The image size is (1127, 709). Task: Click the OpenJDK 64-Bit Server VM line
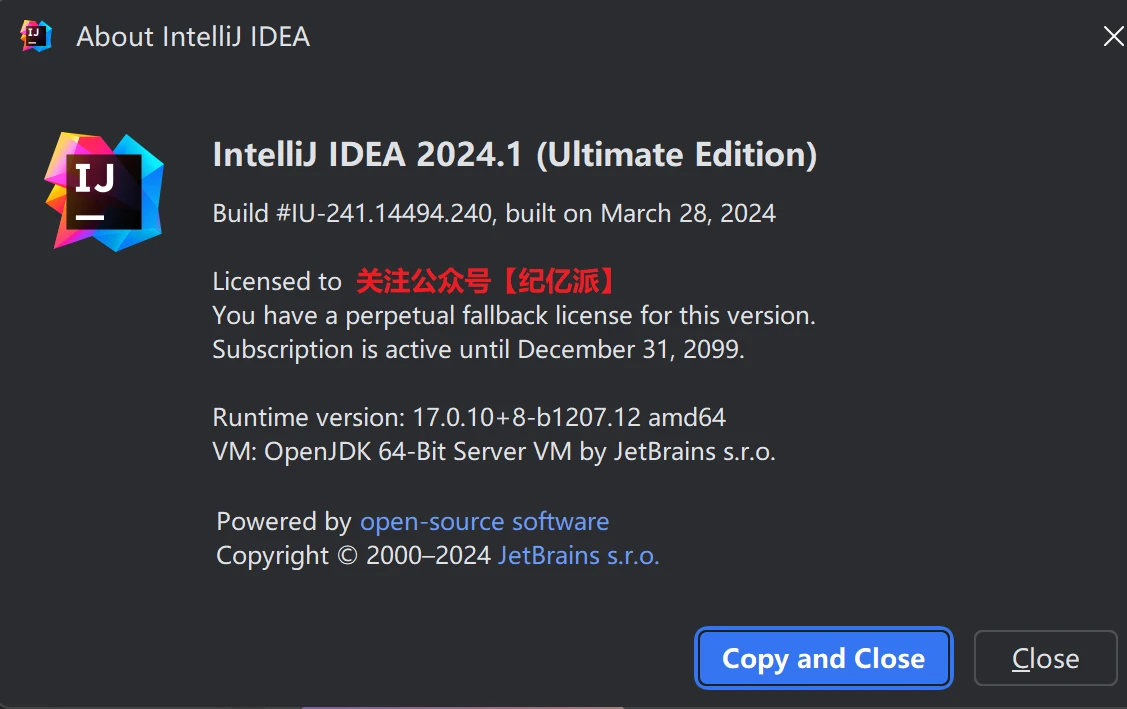(x=494, y=451)
